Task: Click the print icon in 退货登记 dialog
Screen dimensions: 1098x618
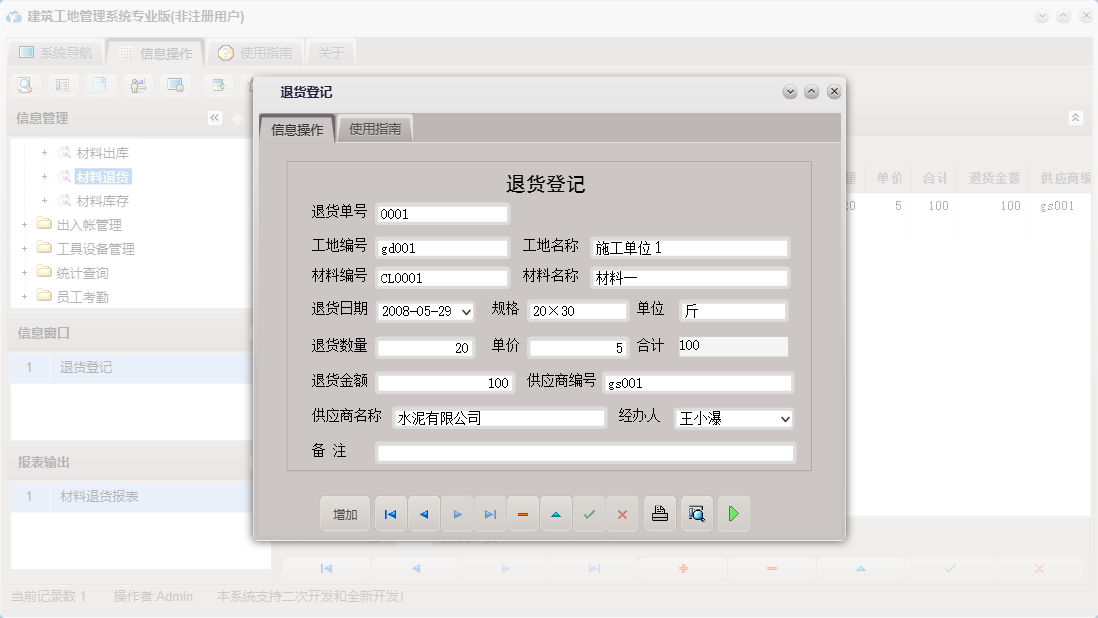Action: coord(659,513)
